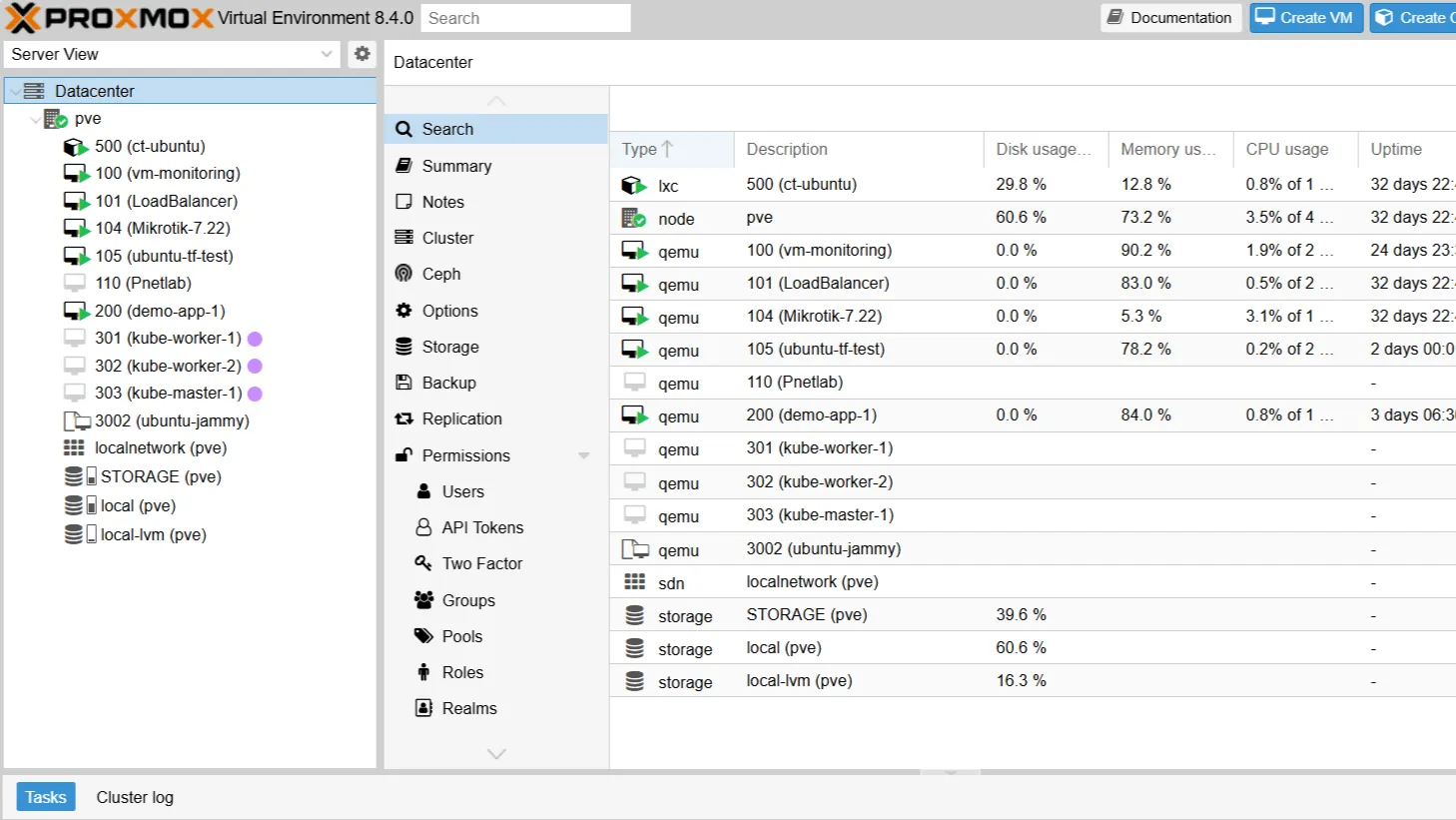The image size is (1456, 820).
Task: Click the monitor icon on Create VM button
Action: [x=1265, y=17]
